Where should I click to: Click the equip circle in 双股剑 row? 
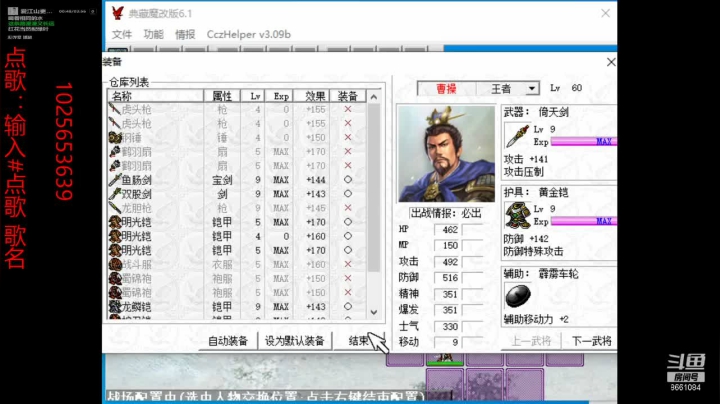click(x=348, y=194)
